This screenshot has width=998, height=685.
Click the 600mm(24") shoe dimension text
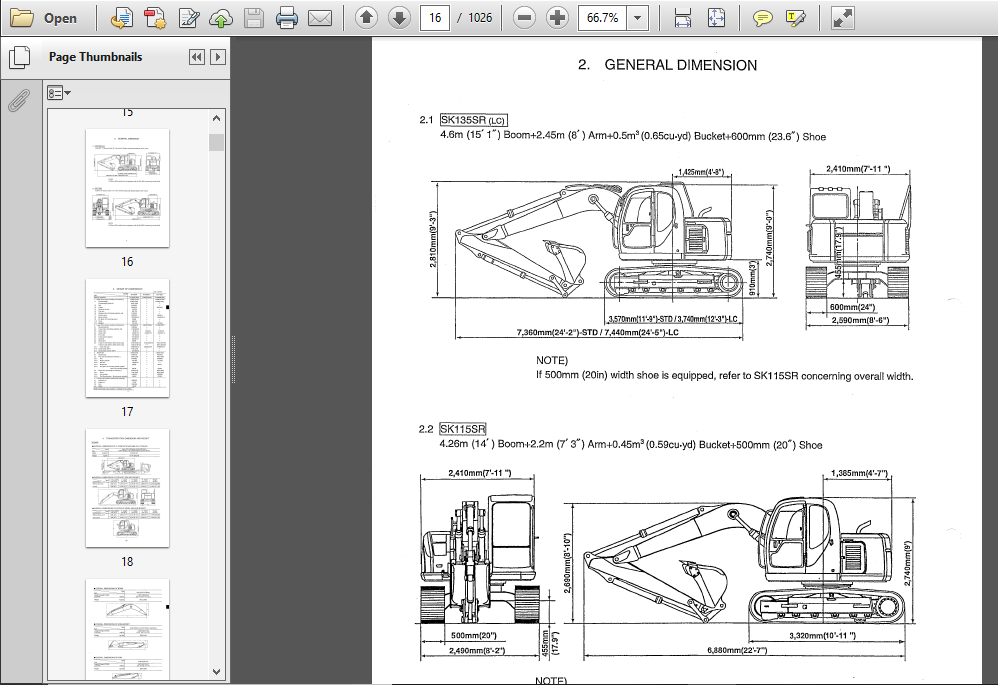[852, 307]
